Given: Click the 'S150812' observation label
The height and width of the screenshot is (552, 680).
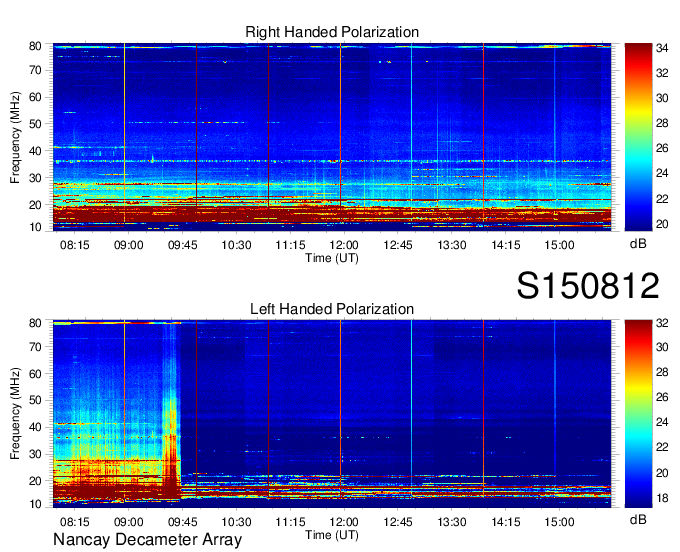Looking at the screenshot, I should (588, 286).
